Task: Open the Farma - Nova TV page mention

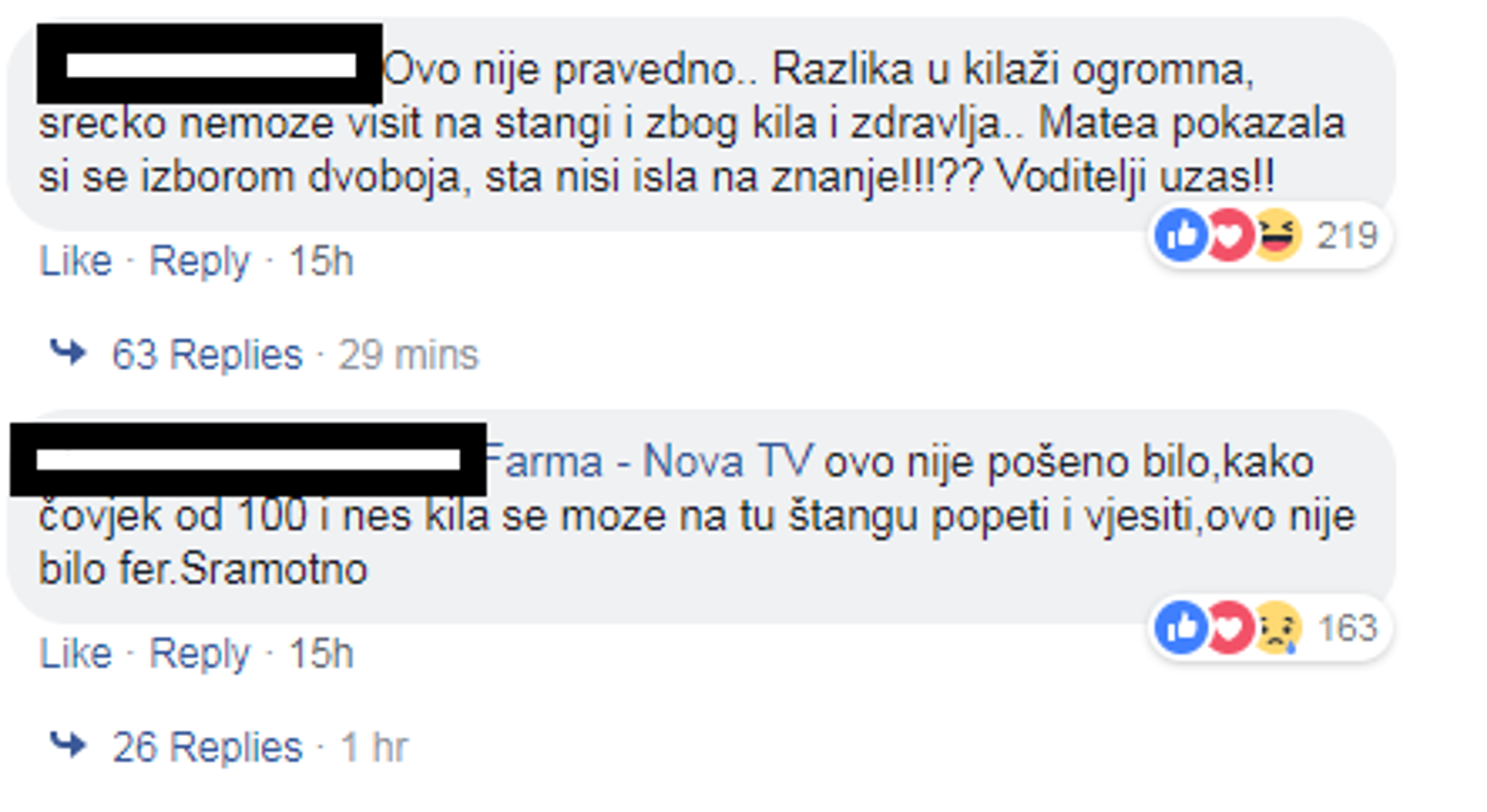Action: (648, 462)
